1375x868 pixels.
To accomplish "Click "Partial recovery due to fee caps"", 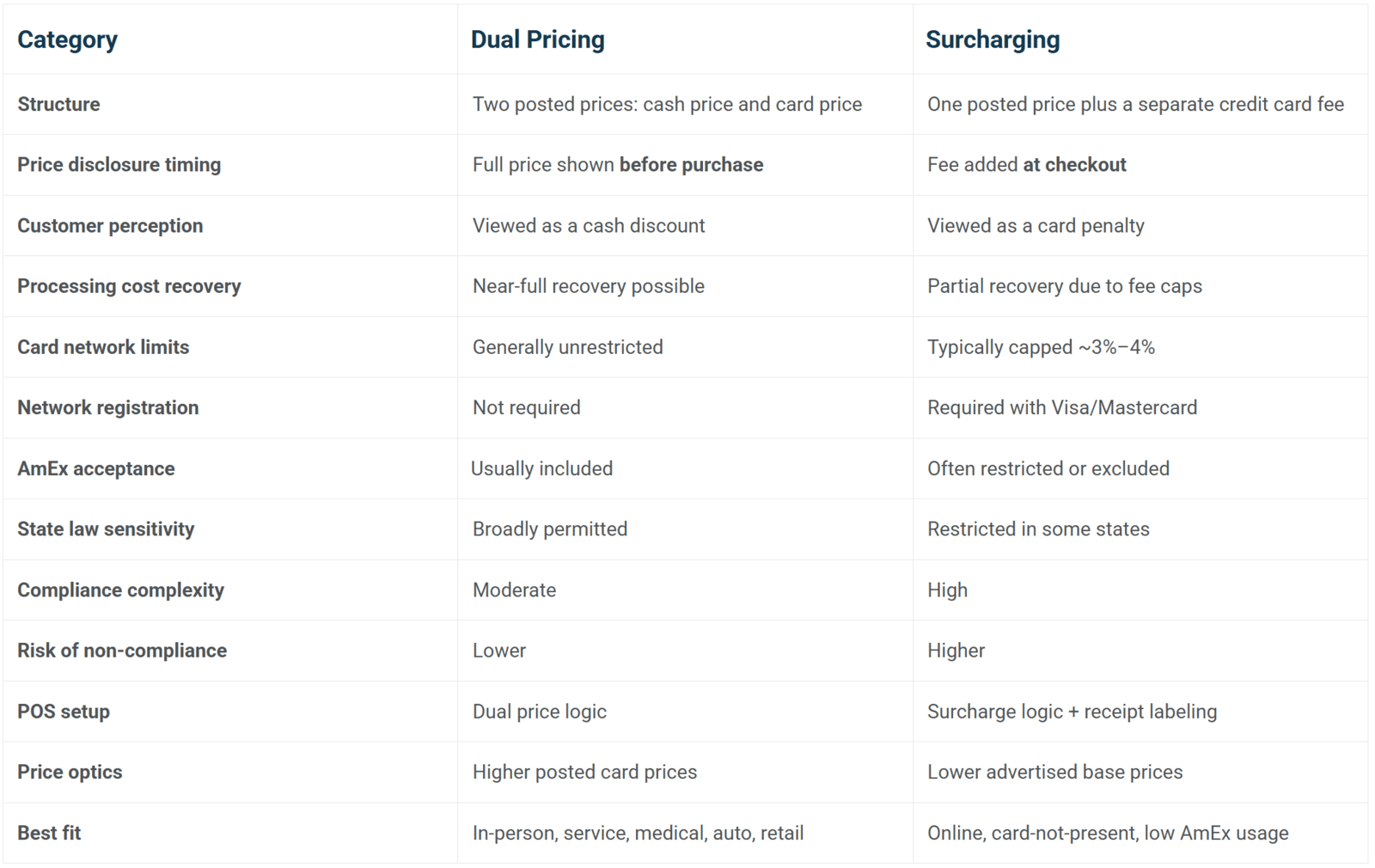I will pyautogui.click(x=1064, y=286).
